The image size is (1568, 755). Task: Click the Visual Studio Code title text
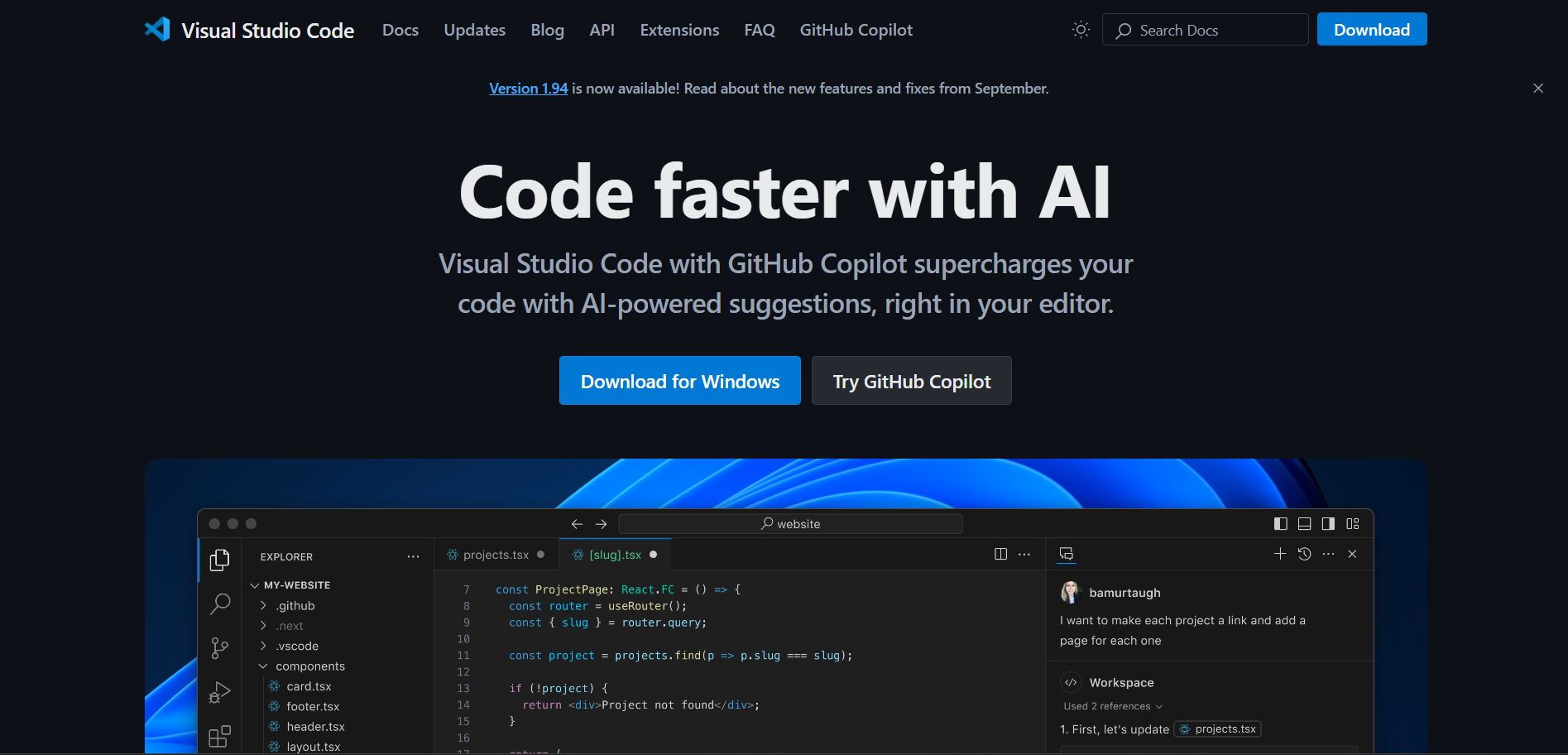click(x=267, y=31)
